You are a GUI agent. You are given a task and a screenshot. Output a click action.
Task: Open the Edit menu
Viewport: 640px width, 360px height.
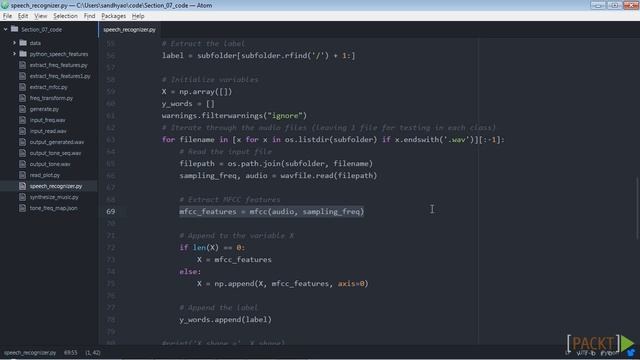click(x=23, y=16)
